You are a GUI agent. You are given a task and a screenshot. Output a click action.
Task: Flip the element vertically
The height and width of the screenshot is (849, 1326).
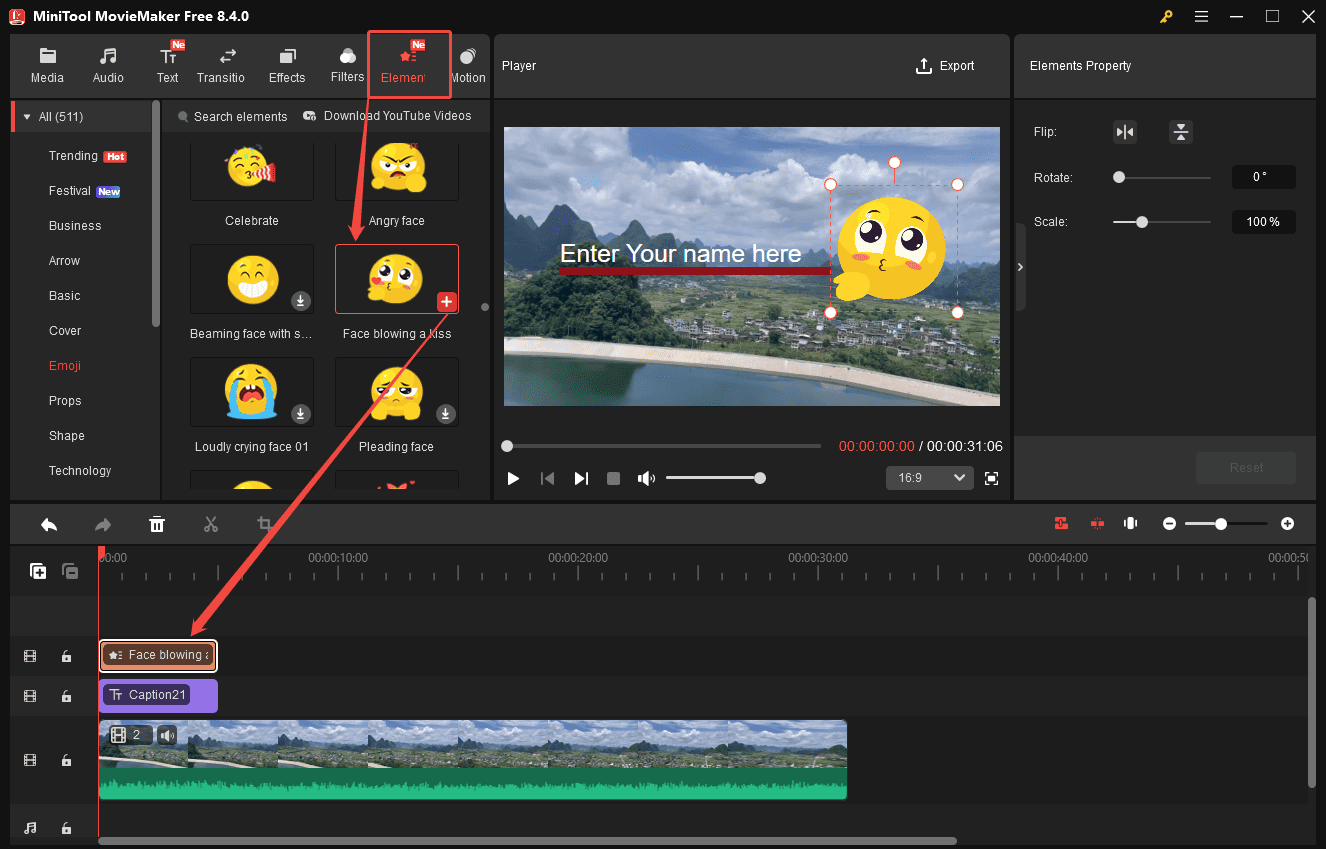(1181, 131)
